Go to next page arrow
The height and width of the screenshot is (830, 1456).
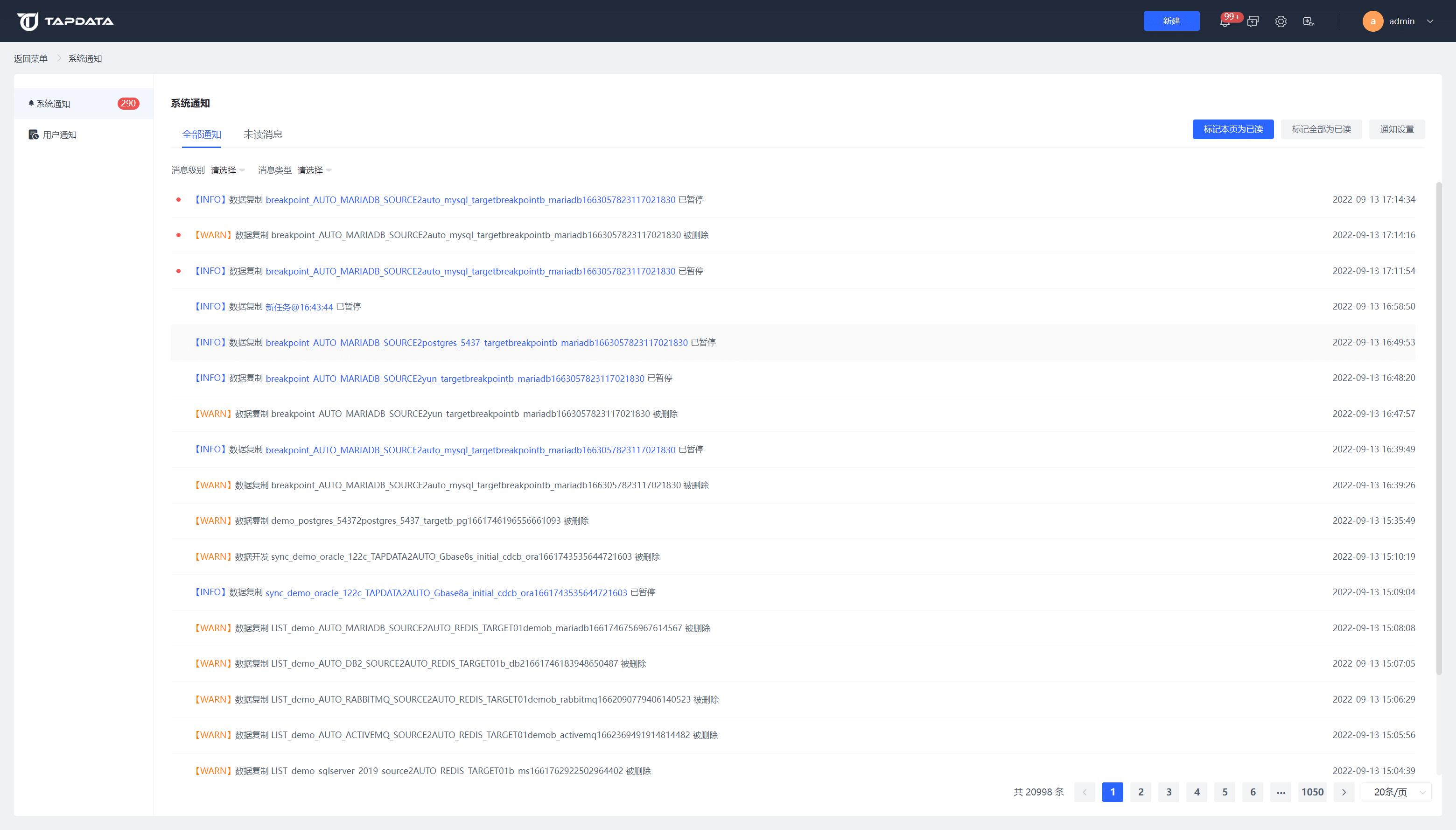tap(1344, 792)
